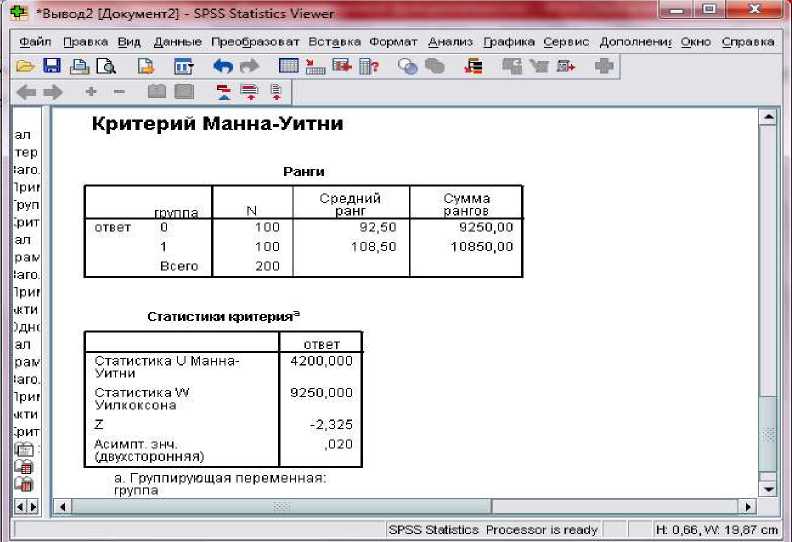
Task: Click the grey Associate autoscript icon
Action: 512,66
